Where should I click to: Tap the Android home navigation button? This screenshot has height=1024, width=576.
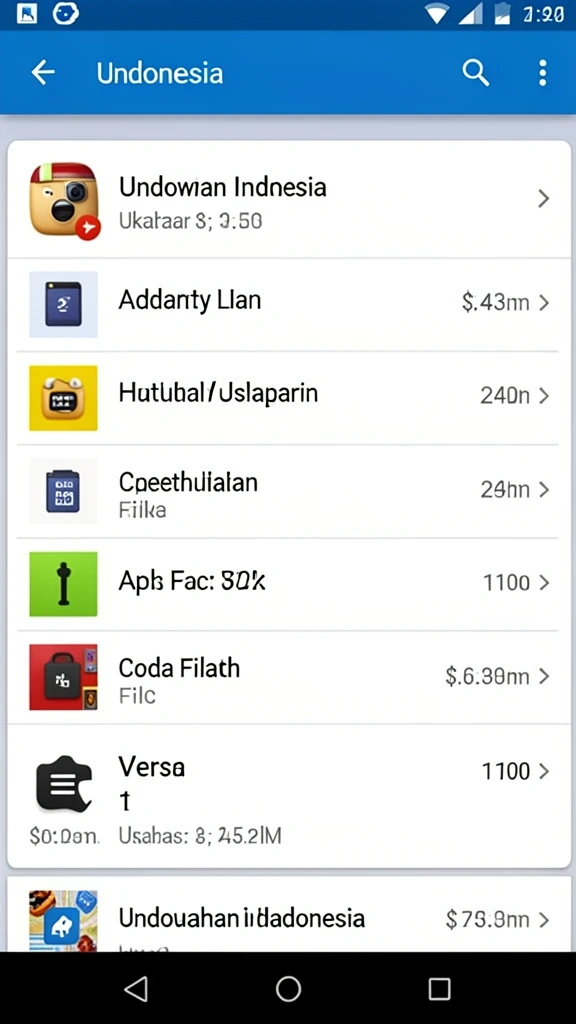click(x=288, y=989)
